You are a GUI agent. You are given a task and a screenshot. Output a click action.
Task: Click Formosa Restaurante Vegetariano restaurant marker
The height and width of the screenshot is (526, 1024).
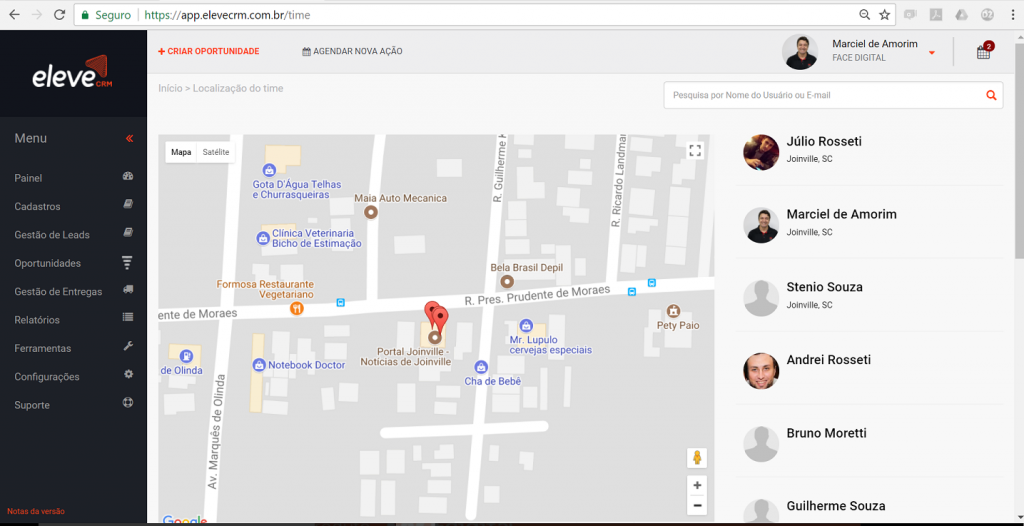pyautogui.click(x=297, y=308)
